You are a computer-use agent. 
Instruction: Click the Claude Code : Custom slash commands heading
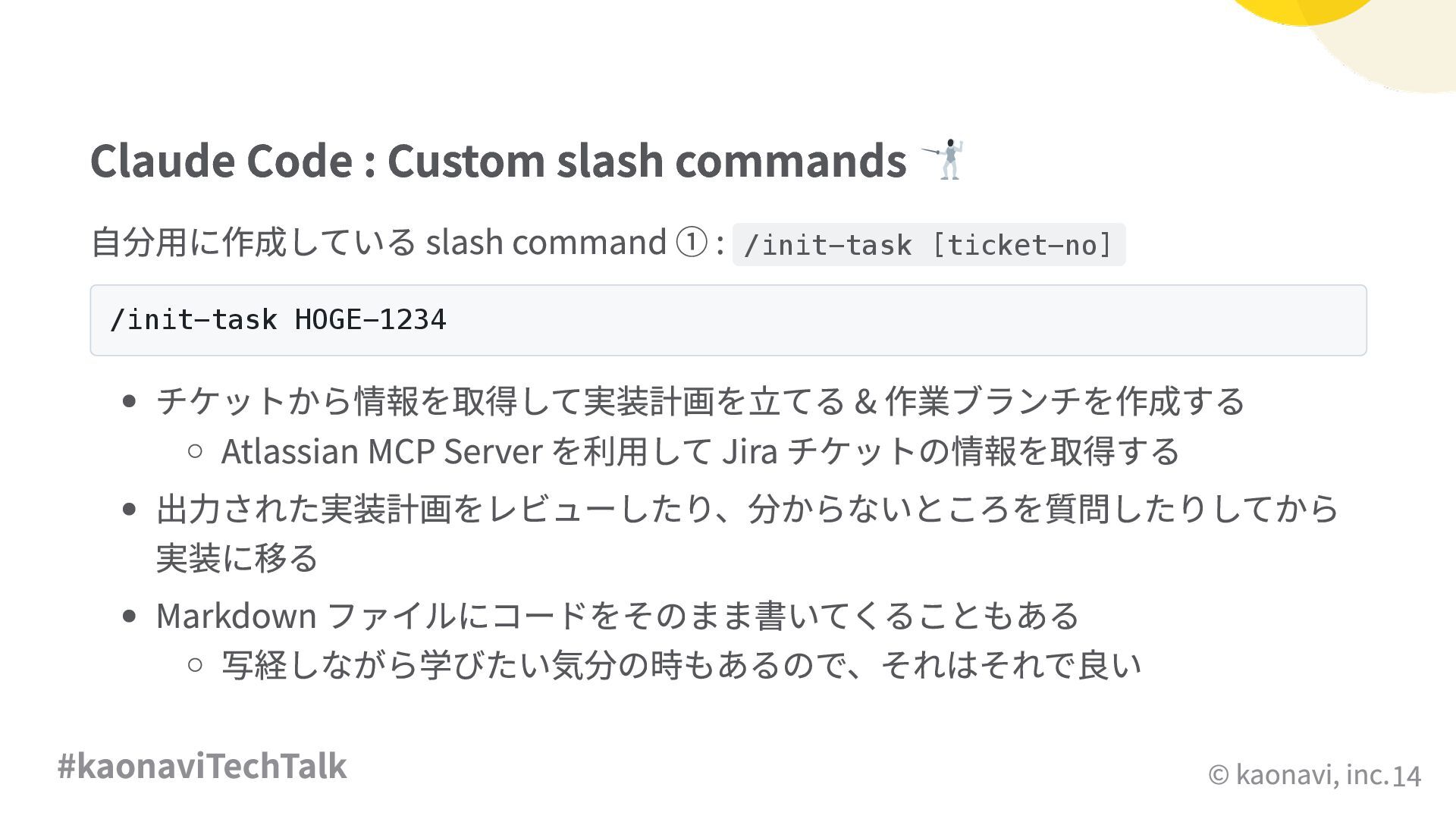tap(498, 160)
